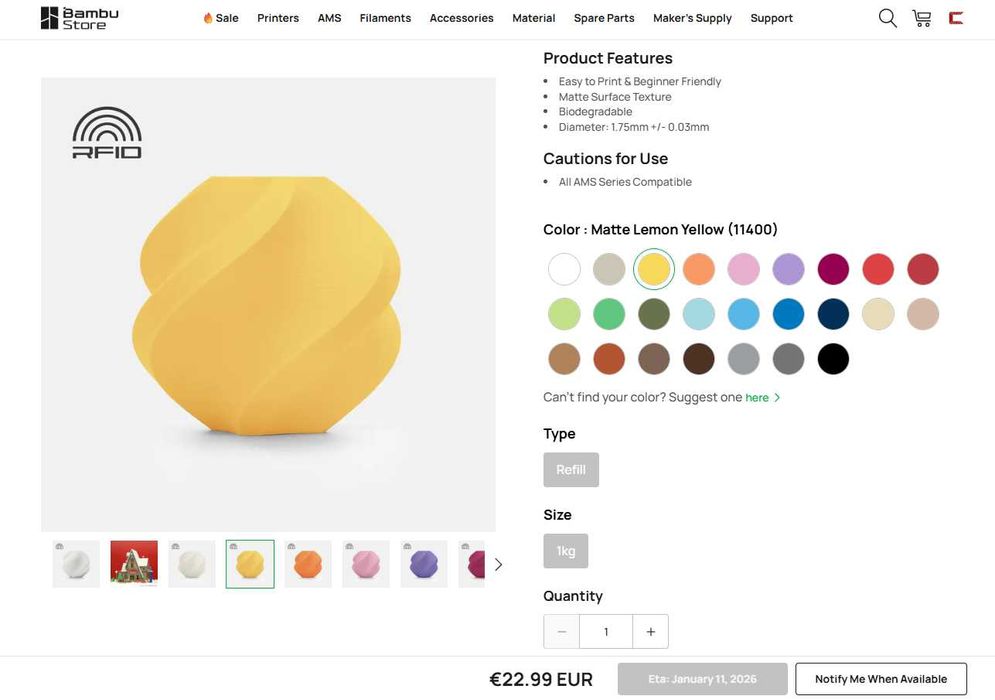
Task: Open the search magnifier icon
Action: pos(887,18)
